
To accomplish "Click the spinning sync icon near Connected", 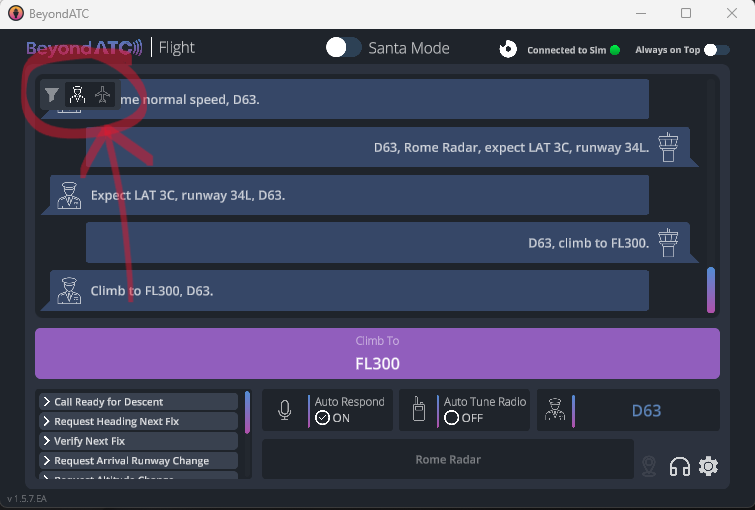I will tap(508, 49).
